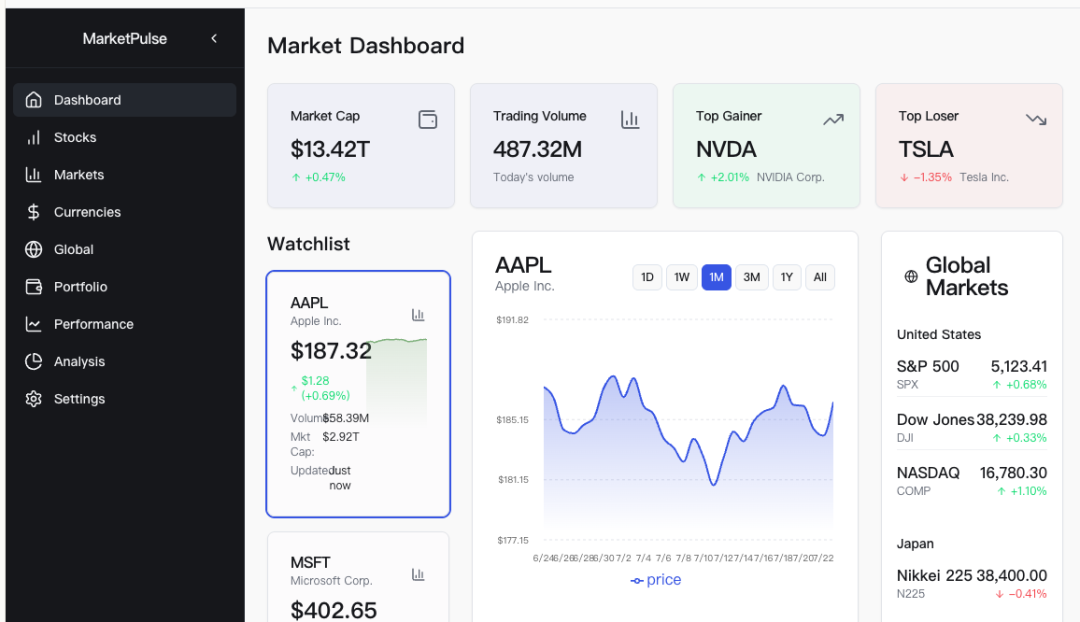Click the chart icon on MSFT watchlist card
The image size is (1080, 622).
point(418,574)
